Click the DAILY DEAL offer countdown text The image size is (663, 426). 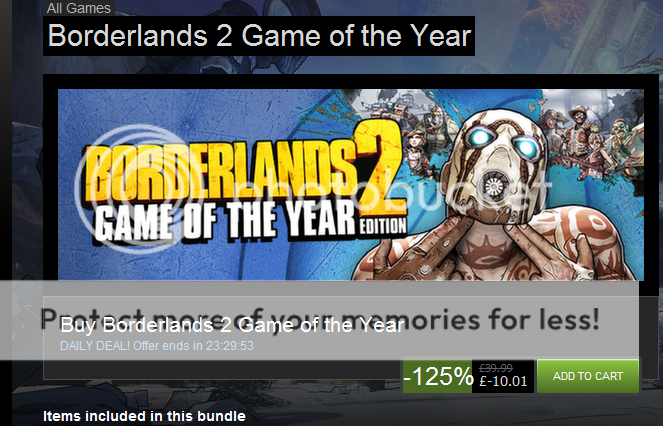point(157,346)
